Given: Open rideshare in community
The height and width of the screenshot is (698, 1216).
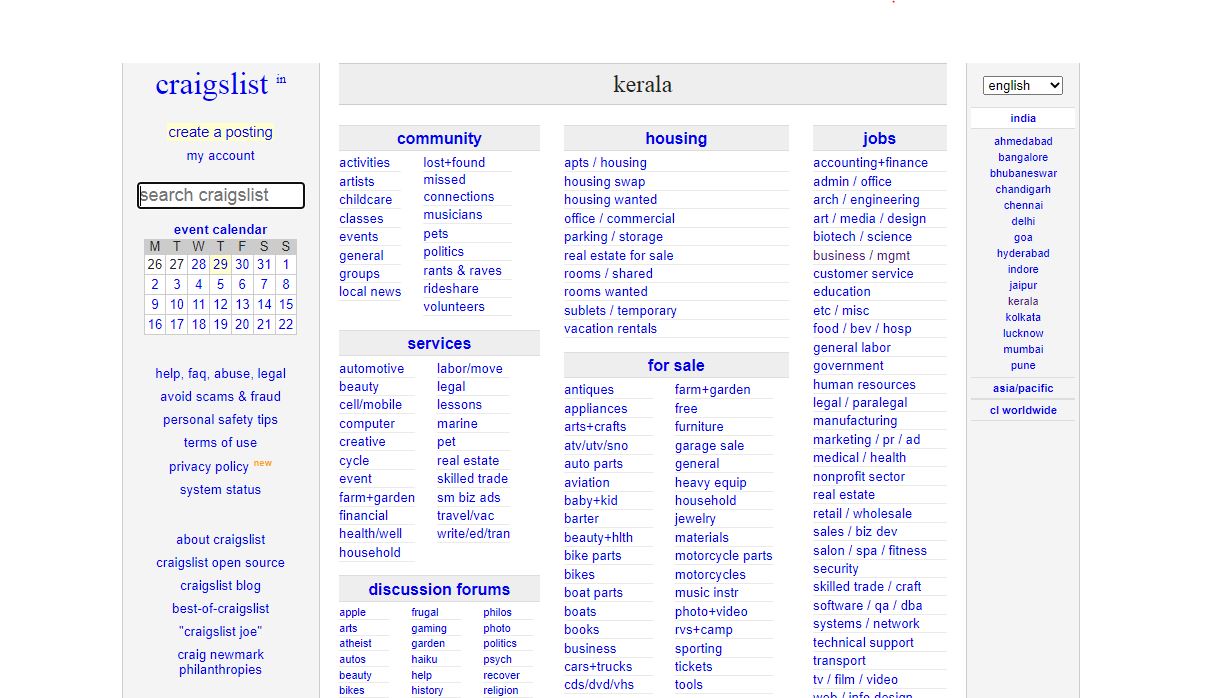Looking at the screenshot, I should (451, 289).
